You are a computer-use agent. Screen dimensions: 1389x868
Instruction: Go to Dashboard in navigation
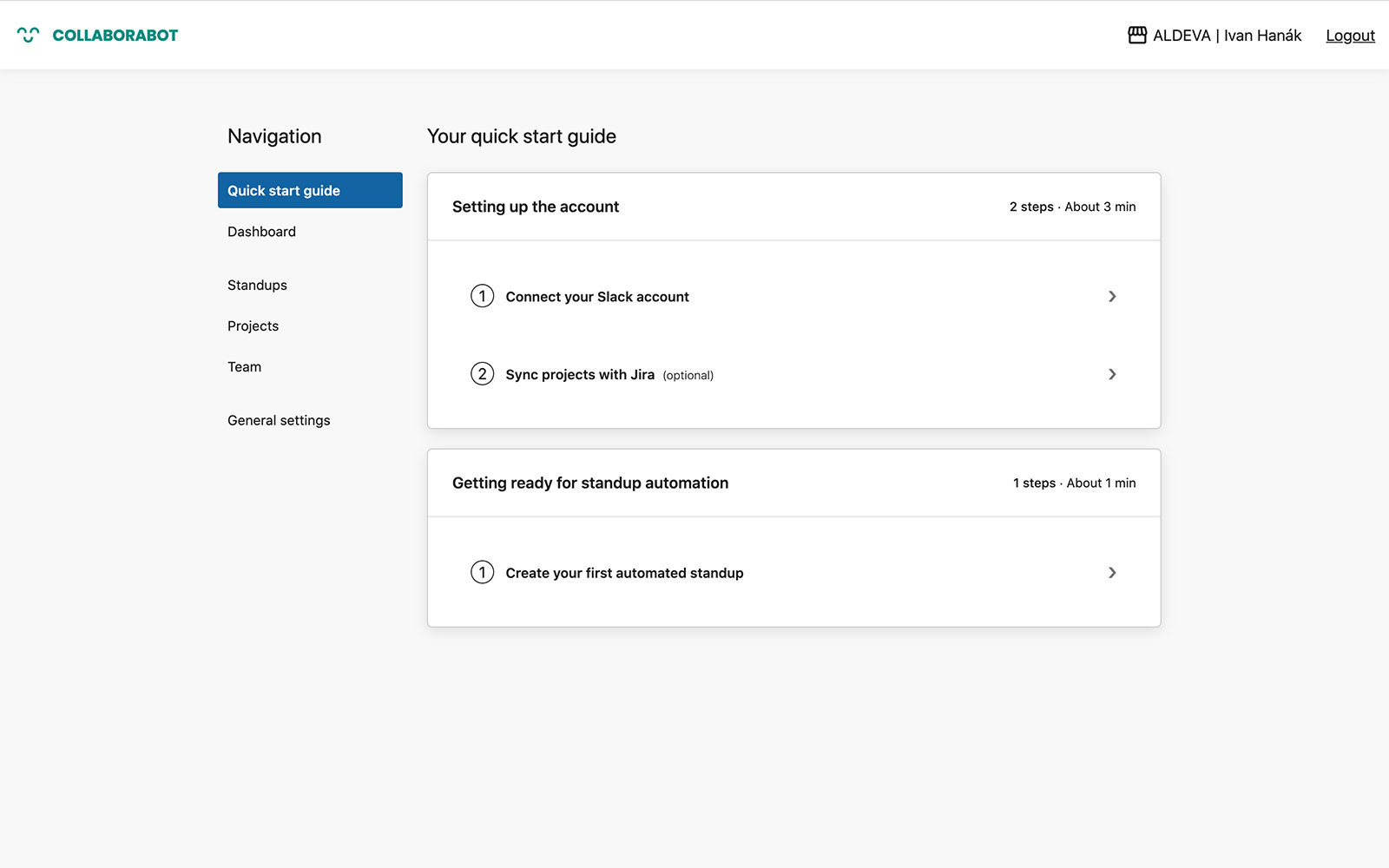tap(261, 232)
